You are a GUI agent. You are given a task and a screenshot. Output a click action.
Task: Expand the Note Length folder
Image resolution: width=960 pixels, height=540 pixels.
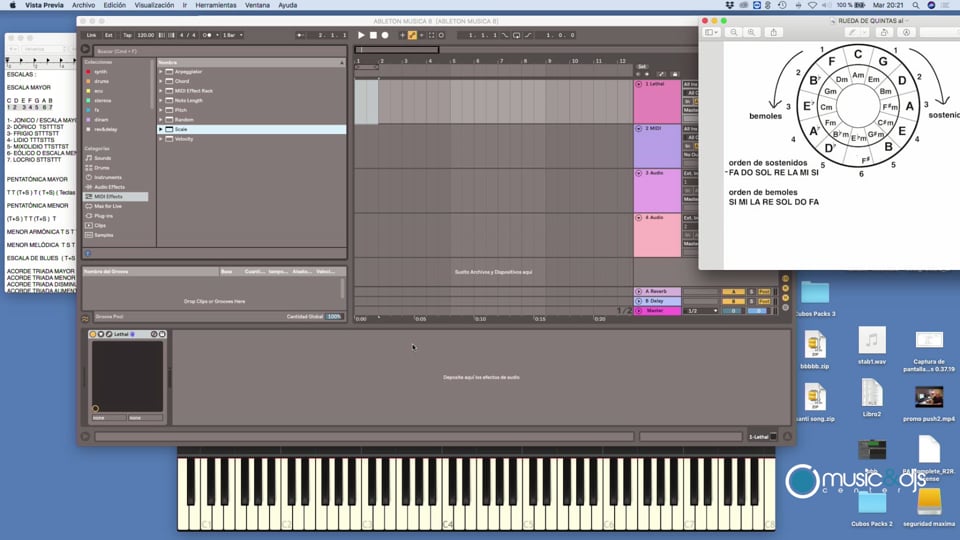161,100
